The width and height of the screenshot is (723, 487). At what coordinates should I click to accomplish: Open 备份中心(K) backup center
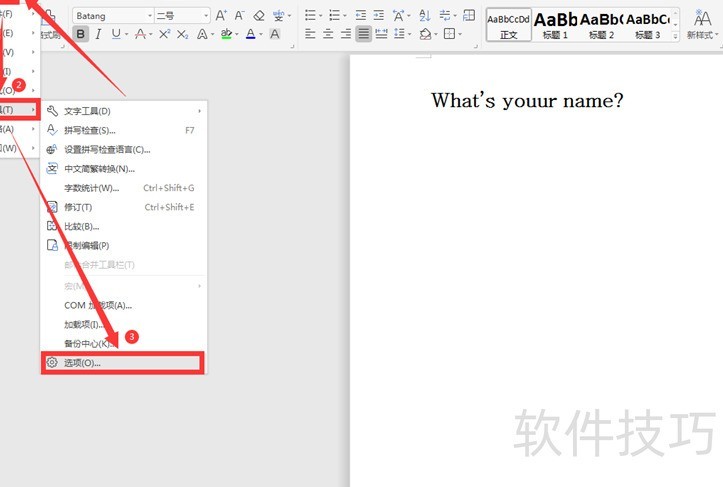pyautogui.click(x=124, y=344)
